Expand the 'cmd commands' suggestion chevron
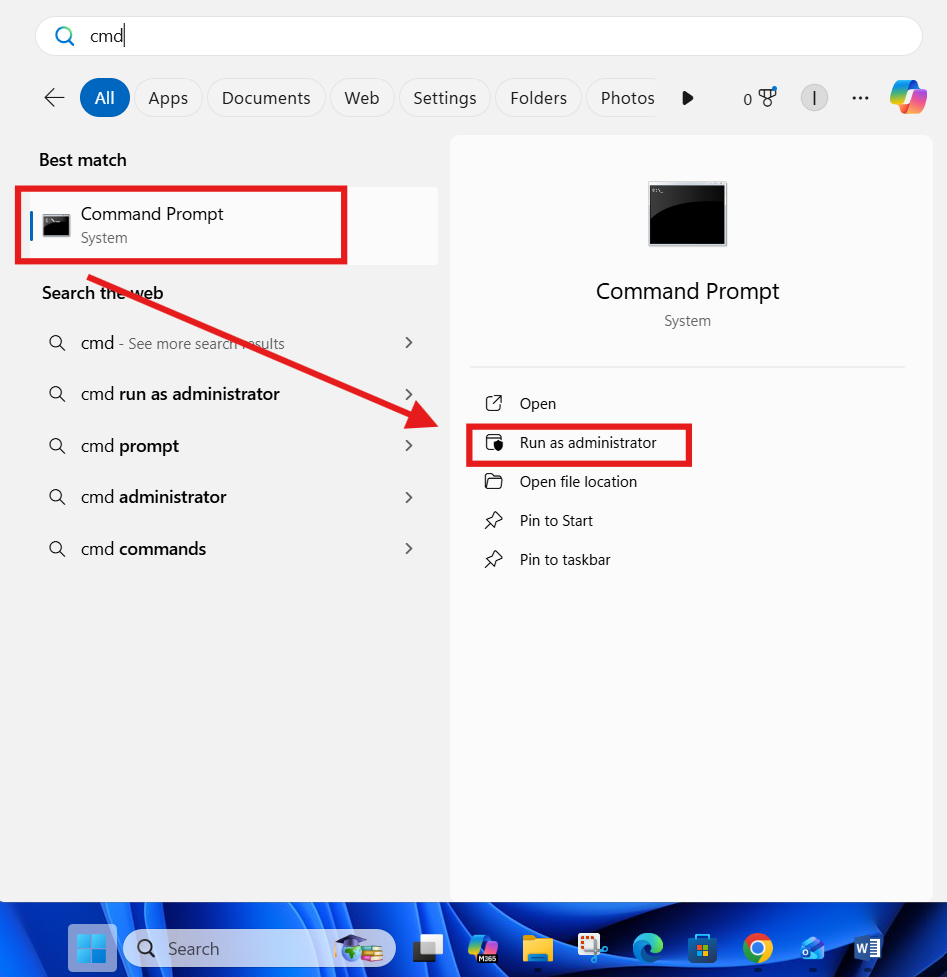The image size is (947, 977). coord(408,549)
